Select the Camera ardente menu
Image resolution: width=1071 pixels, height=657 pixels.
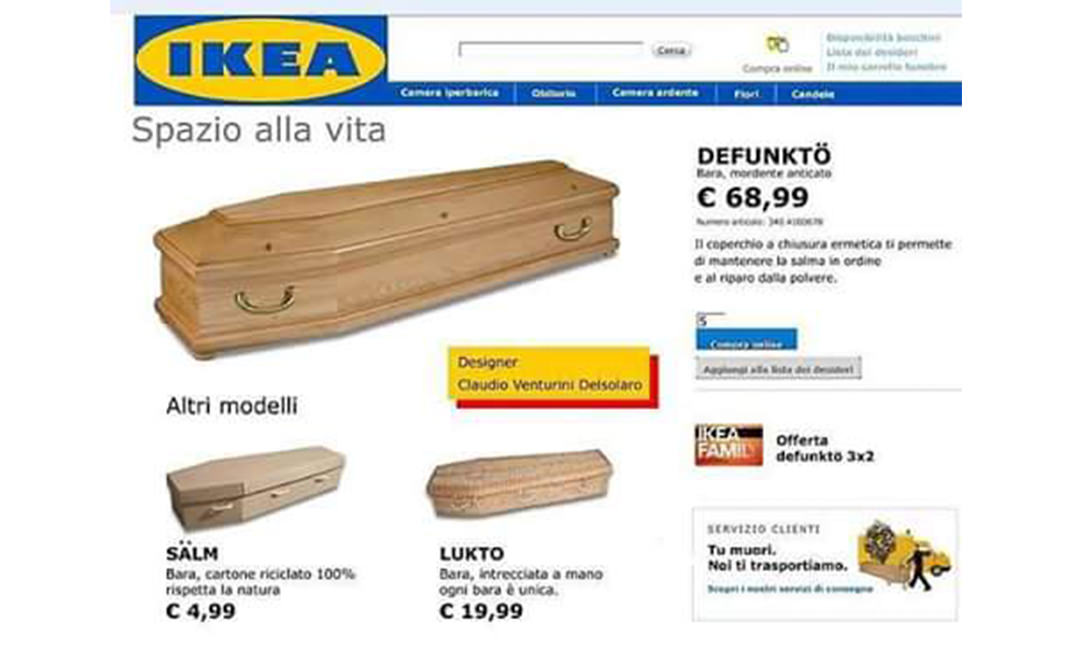(655, 93)
